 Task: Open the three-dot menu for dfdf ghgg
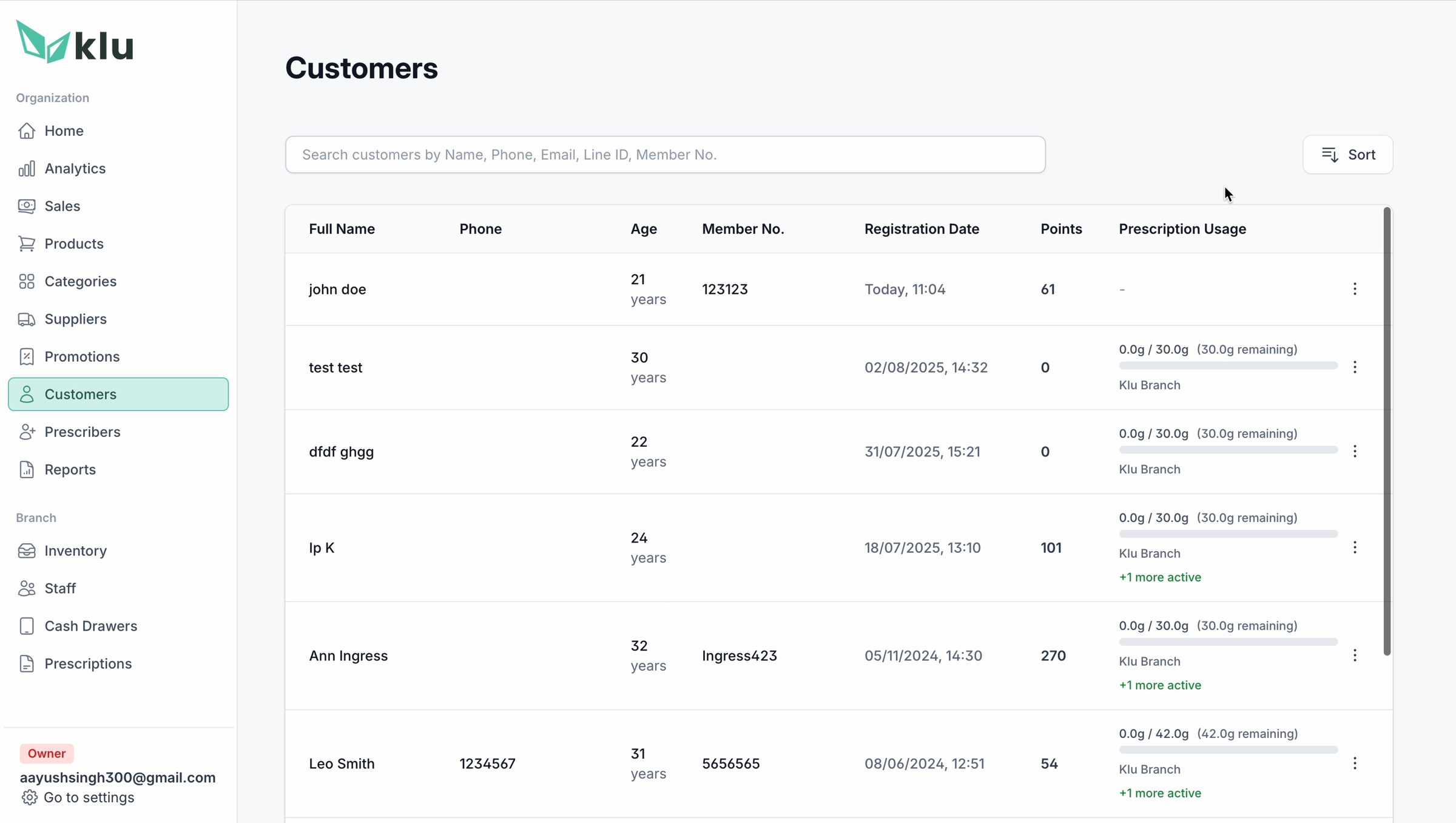pos(1355,451)
